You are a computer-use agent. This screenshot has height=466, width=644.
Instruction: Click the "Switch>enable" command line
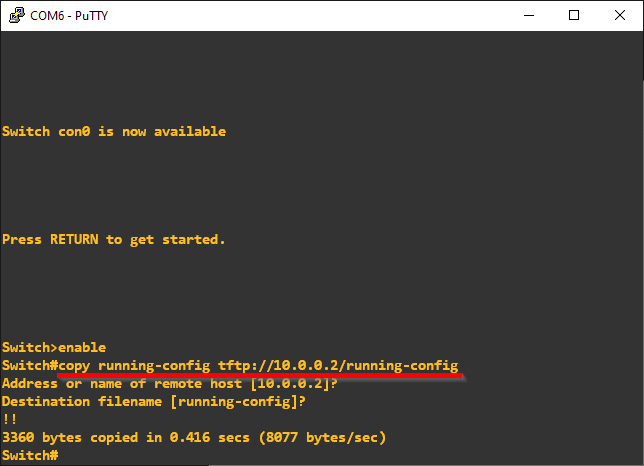[x=54, y=347]
